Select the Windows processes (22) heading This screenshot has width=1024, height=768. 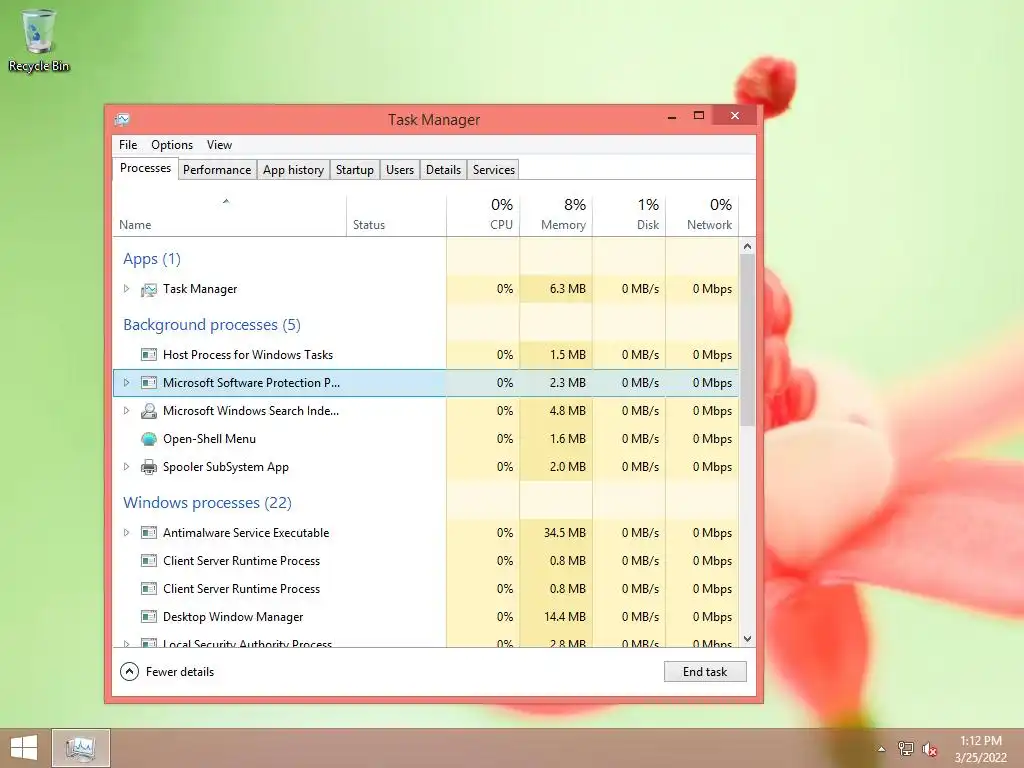tap(208, 503)
